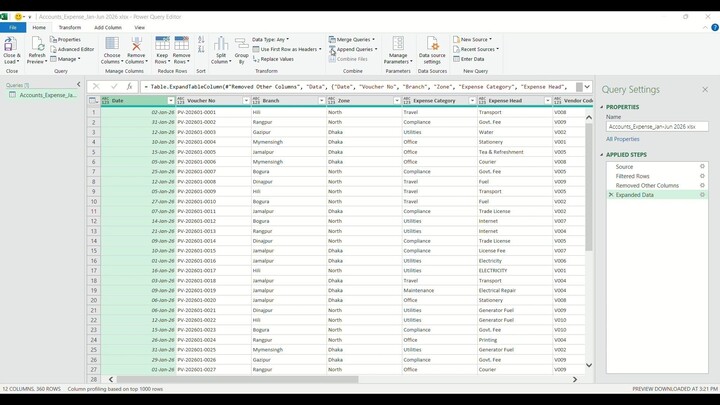Click the smiley feedback icon in the title bar
The image size is (720, 405).
(x=18, y=17)
